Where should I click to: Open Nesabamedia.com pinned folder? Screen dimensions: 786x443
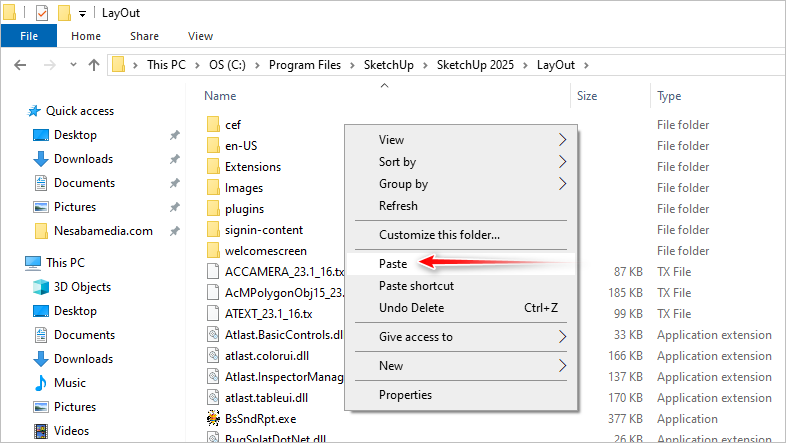point(103,231)
